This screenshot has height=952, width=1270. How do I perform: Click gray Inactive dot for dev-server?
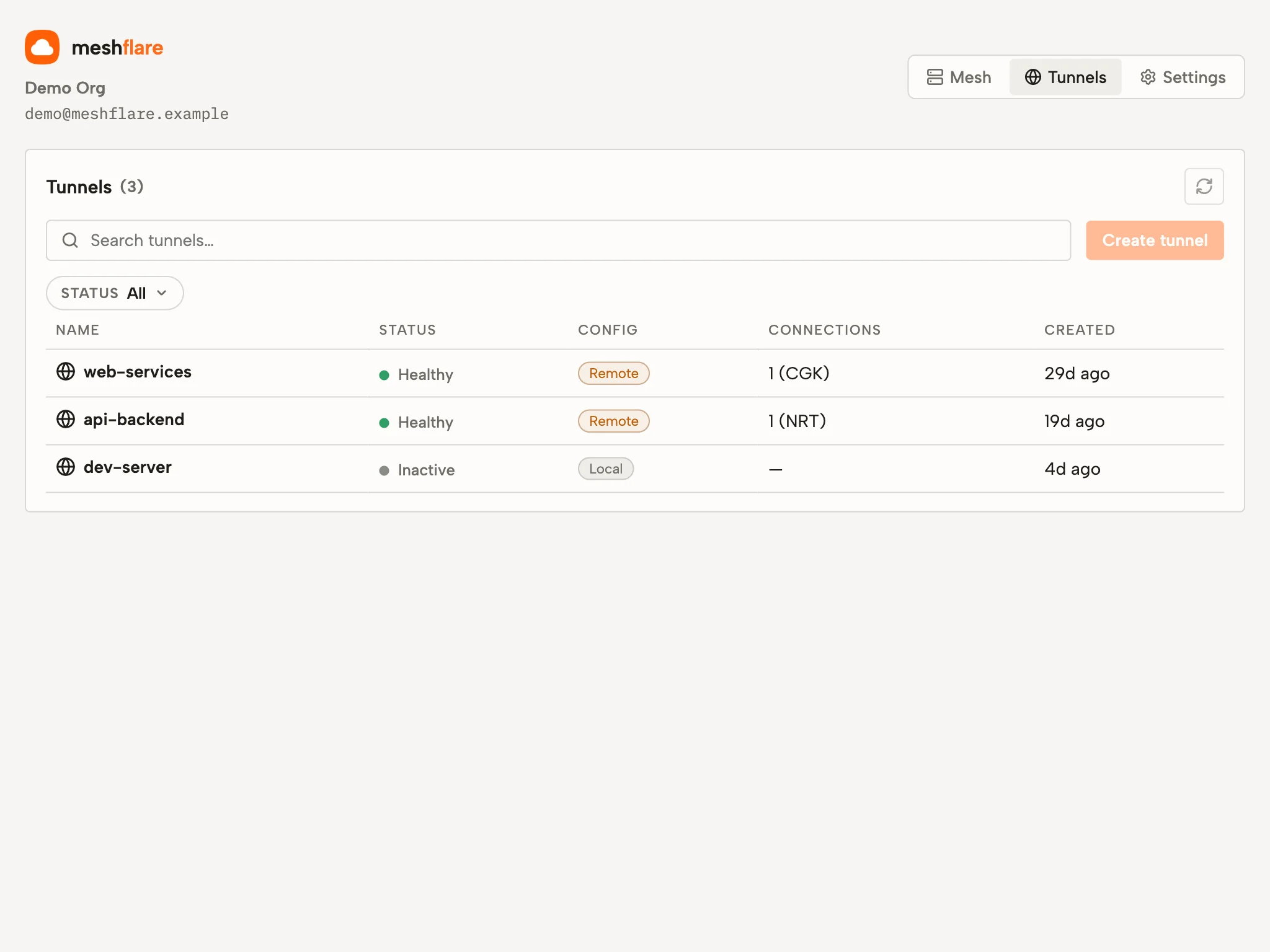[384, 470]
